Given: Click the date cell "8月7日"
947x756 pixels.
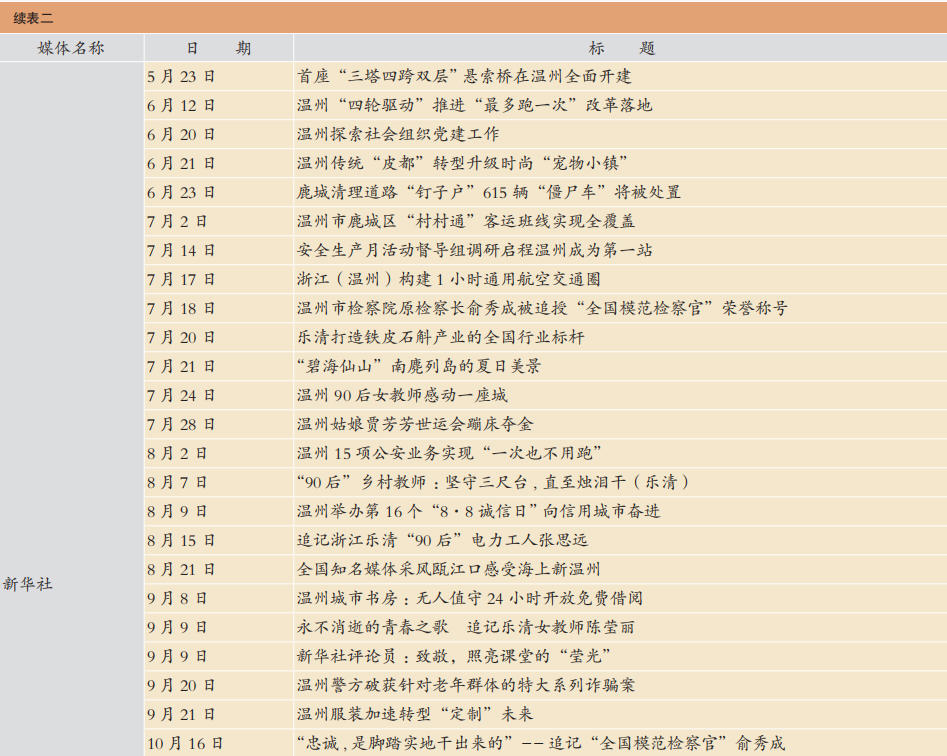Looking at the screenshot, I should (x=177, y=482).
